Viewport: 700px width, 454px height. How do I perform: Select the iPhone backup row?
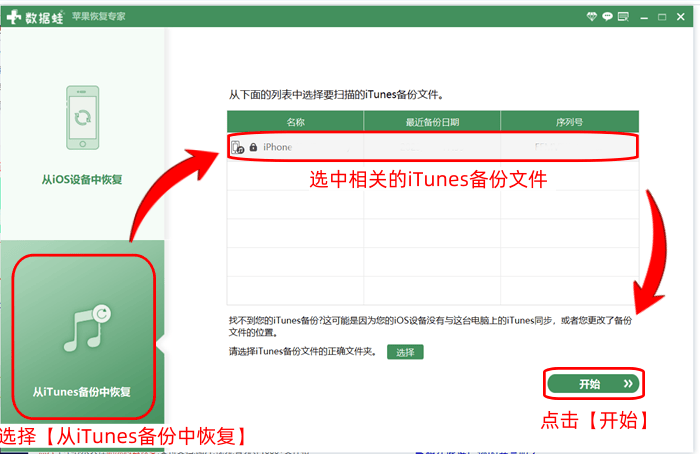pyautogui.click(x=432, y=147)
